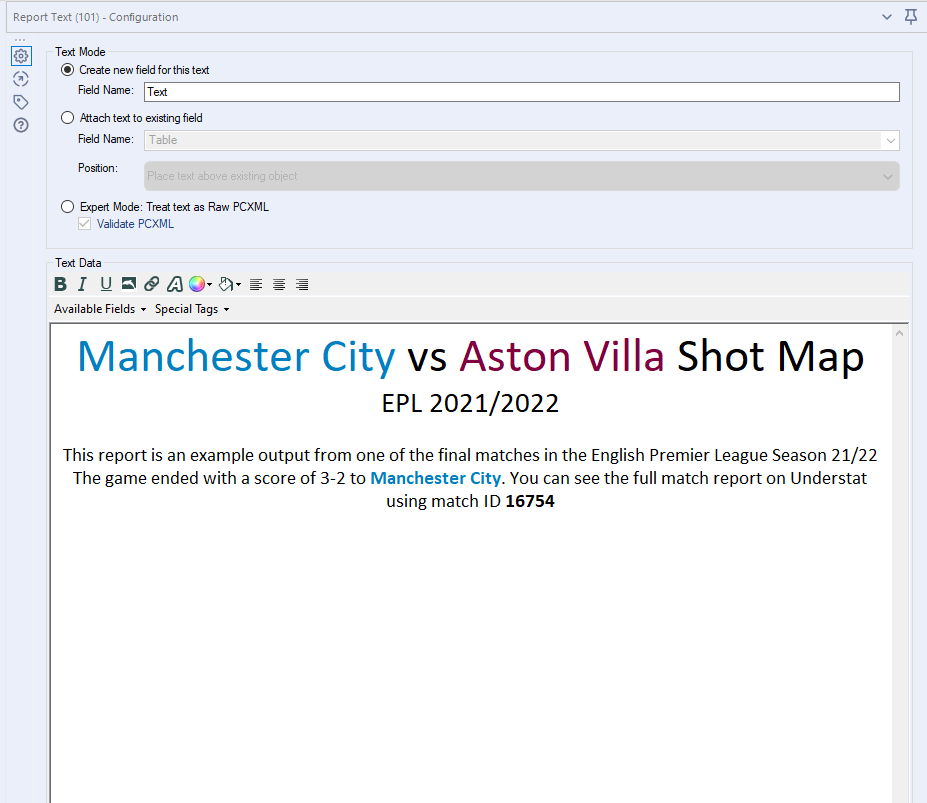Insert an image into the text
The image size is (927, 803).
coord(129,285)
